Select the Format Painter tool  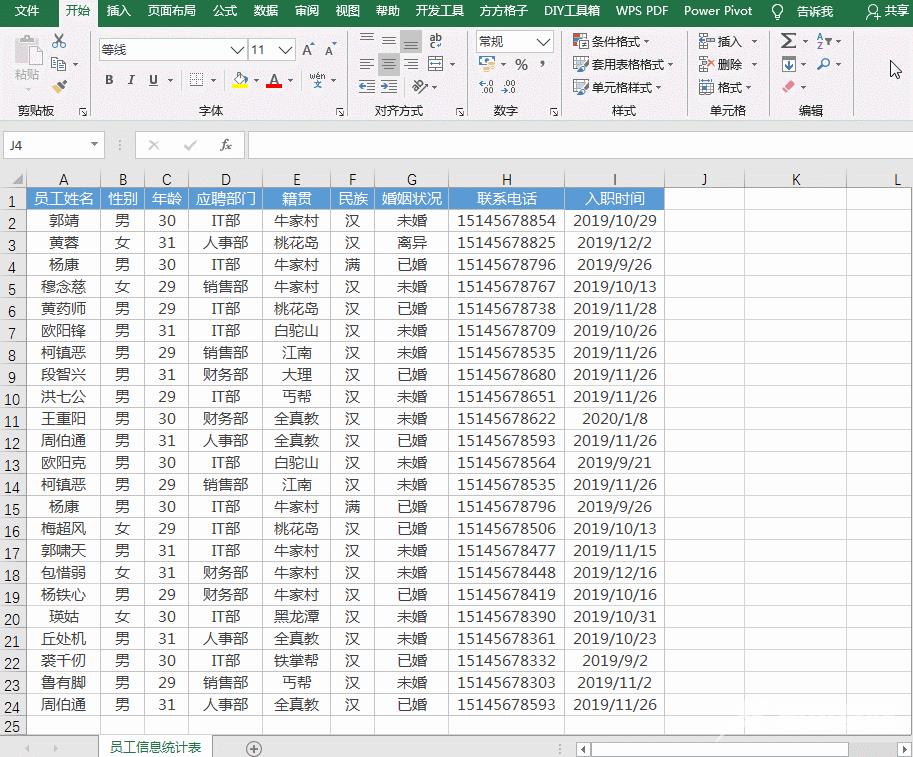coord(57,86)
